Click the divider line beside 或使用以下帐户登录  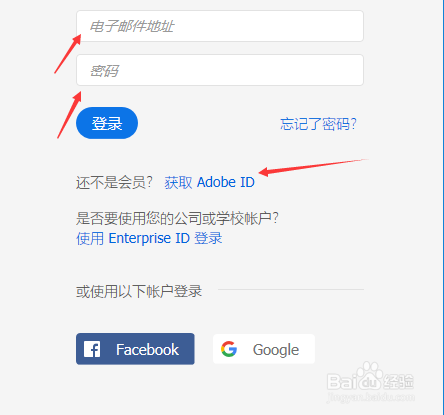(291, 289)
